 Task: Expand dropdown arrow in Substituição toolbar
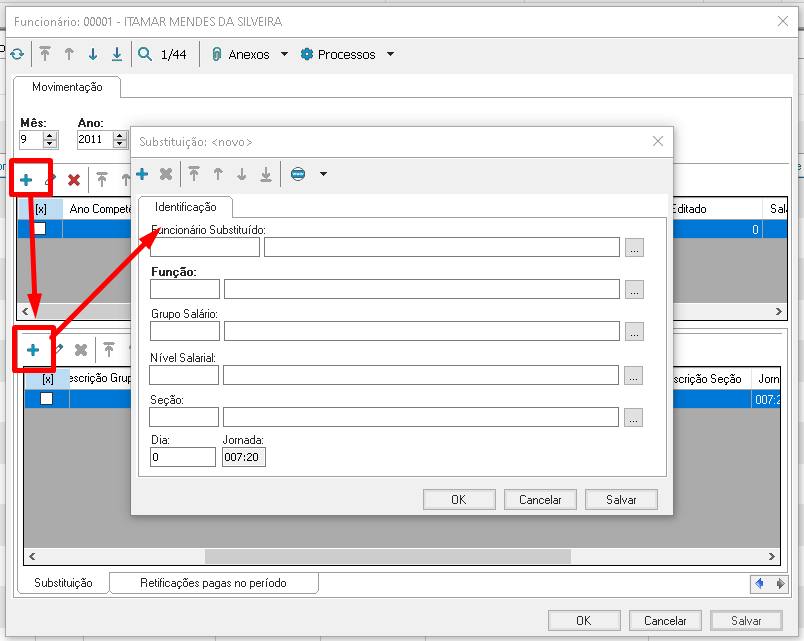tap(323, 174)
